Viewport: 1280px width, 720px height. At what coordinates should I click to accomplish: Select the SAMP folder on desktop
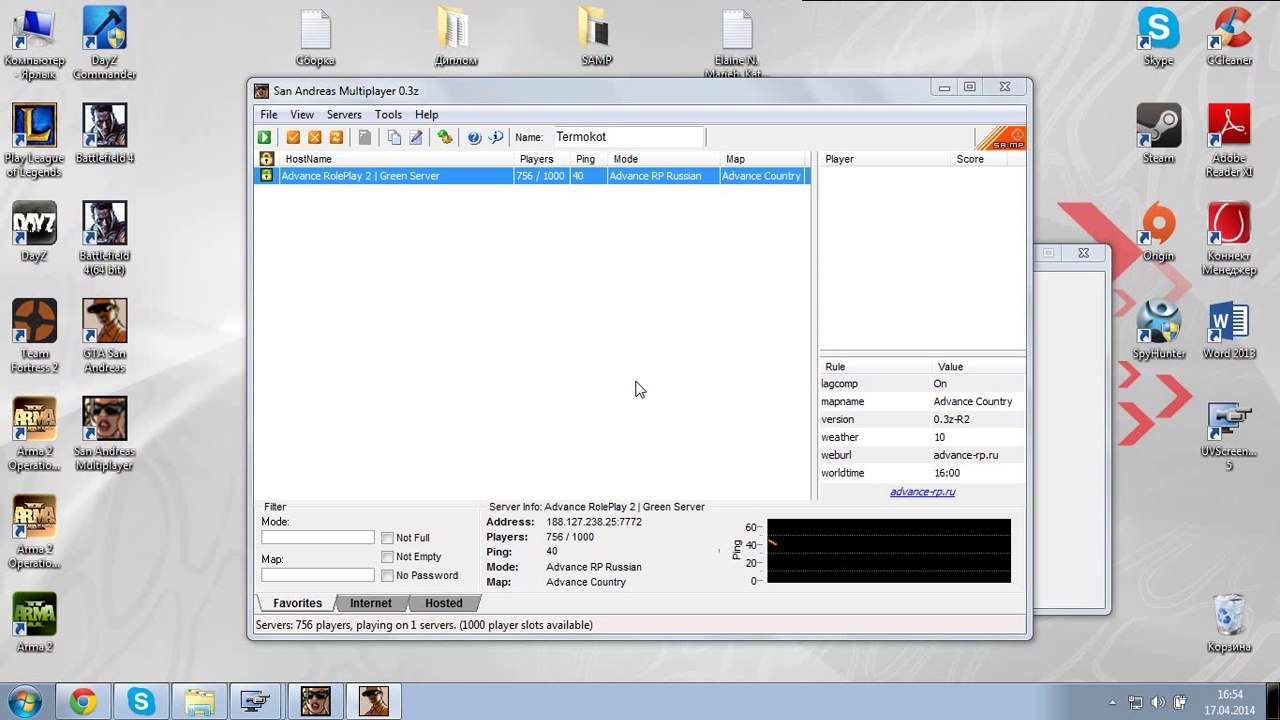[597, 37]
